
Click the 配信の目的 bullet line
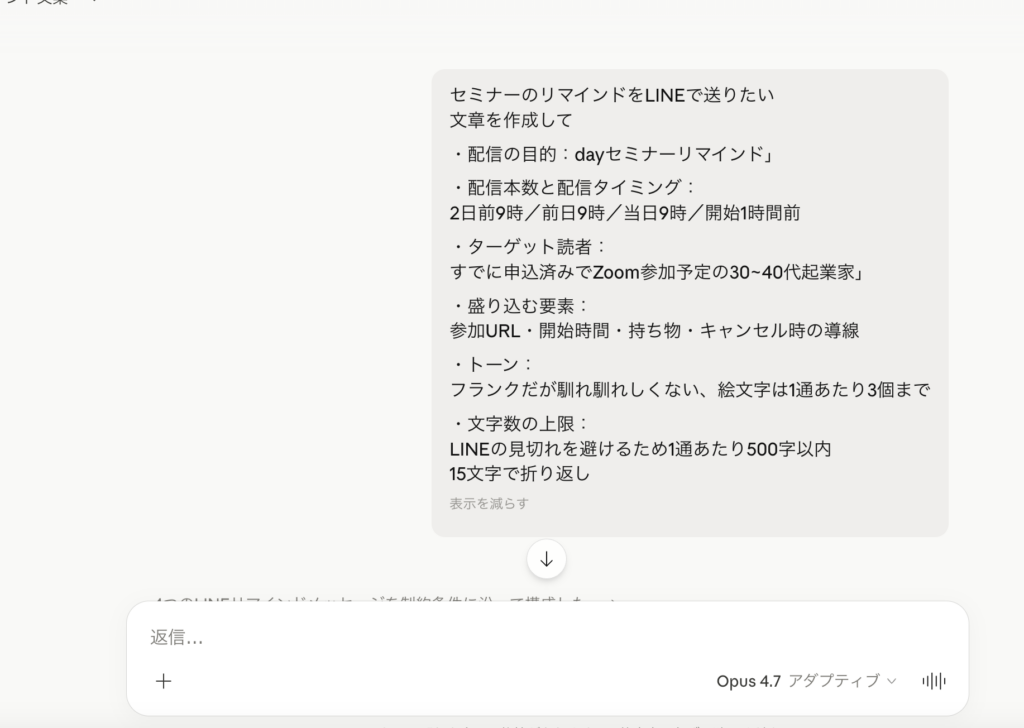click(612, 155)
